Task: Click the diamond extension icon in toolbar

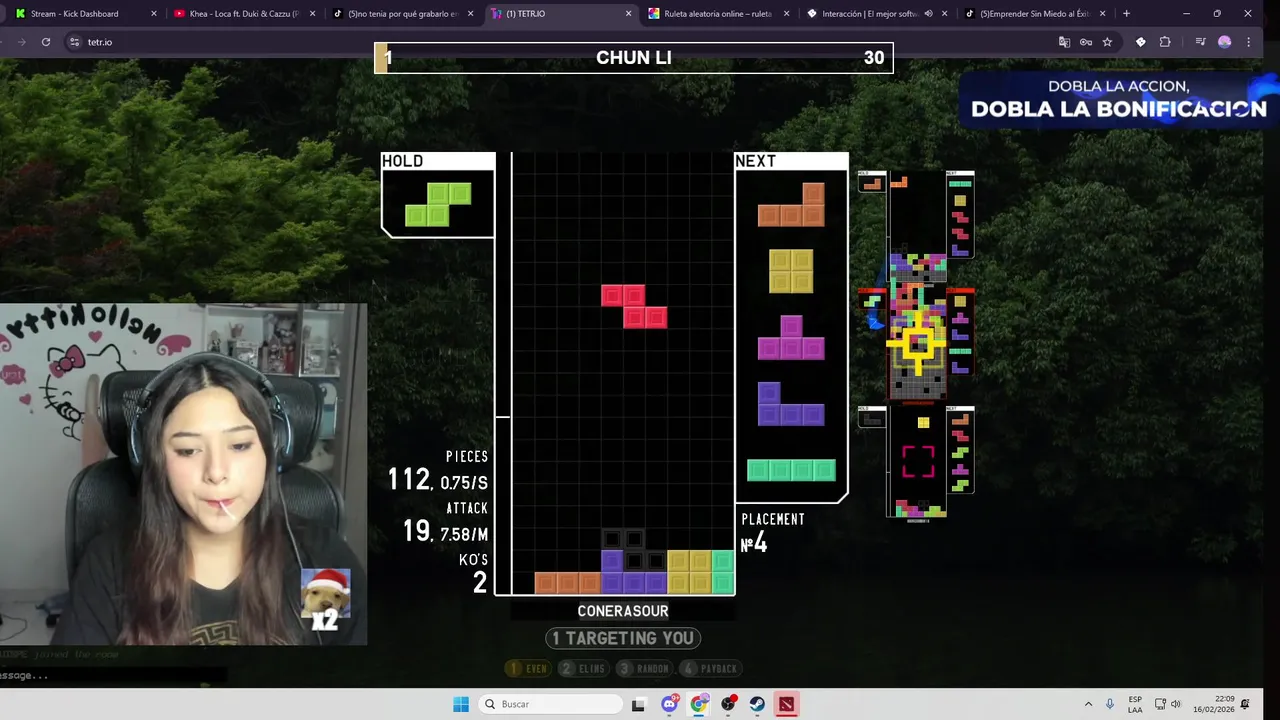Action: click(x=1141, y=42)
